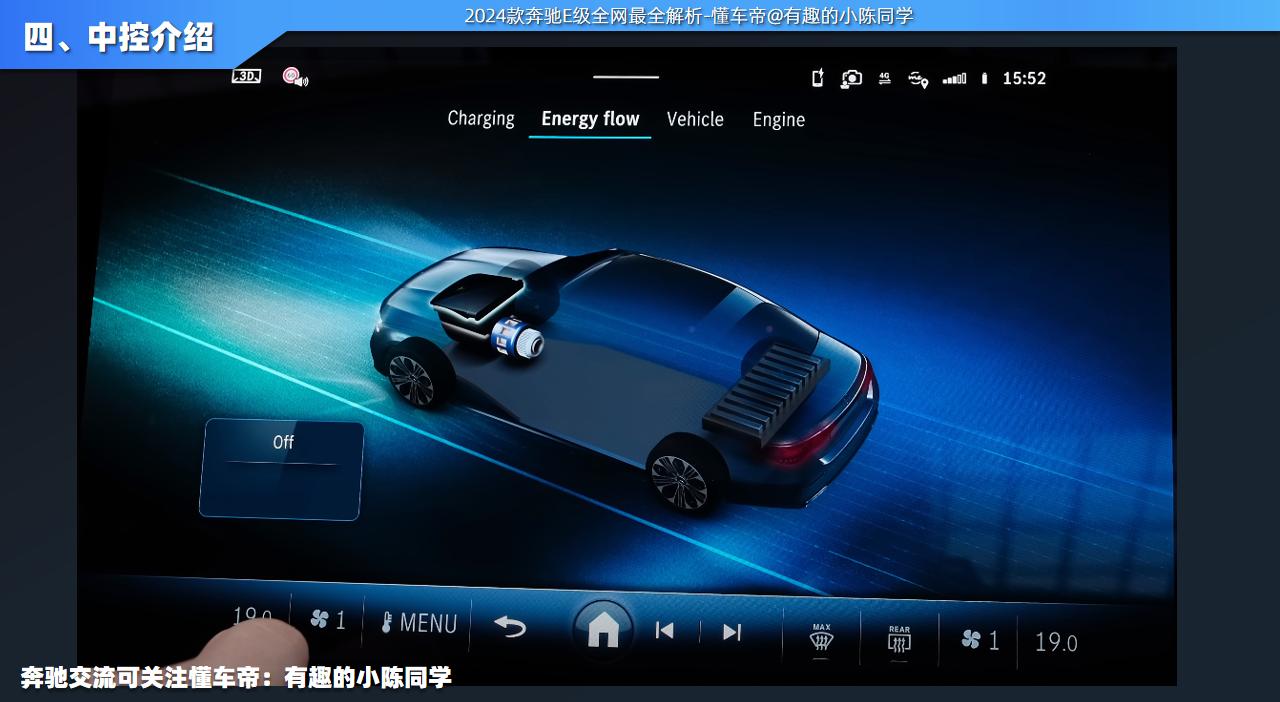Tap the Off status panel
1280x702 pixels.
282,469
